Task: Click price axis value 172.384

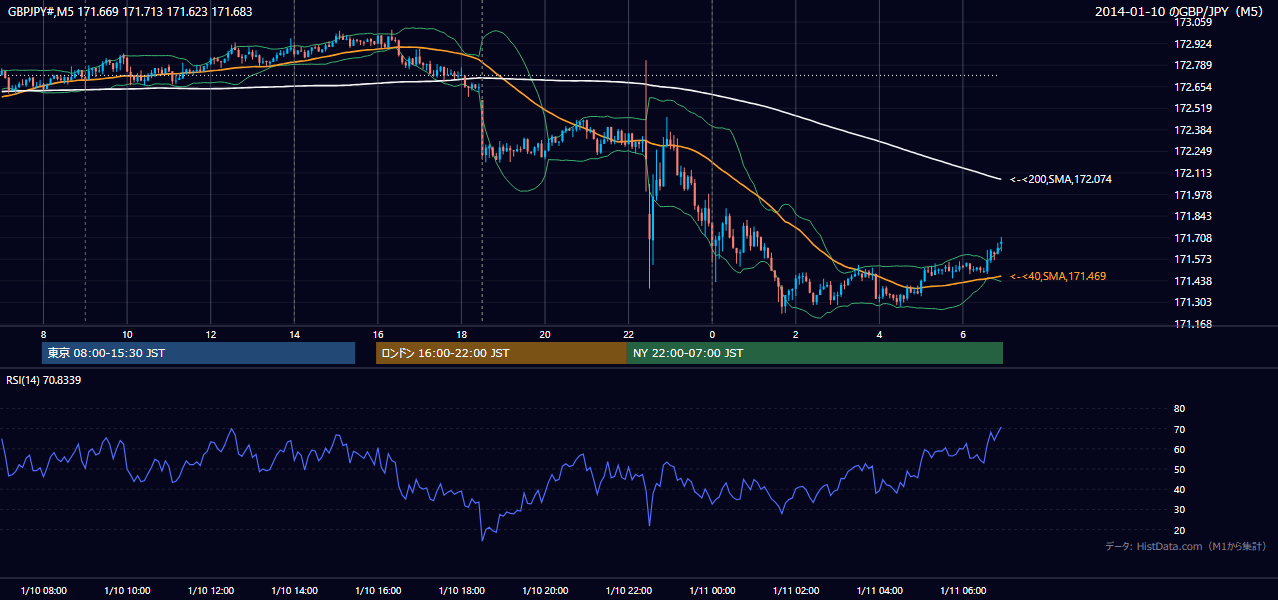Action: coord(1193,130)
